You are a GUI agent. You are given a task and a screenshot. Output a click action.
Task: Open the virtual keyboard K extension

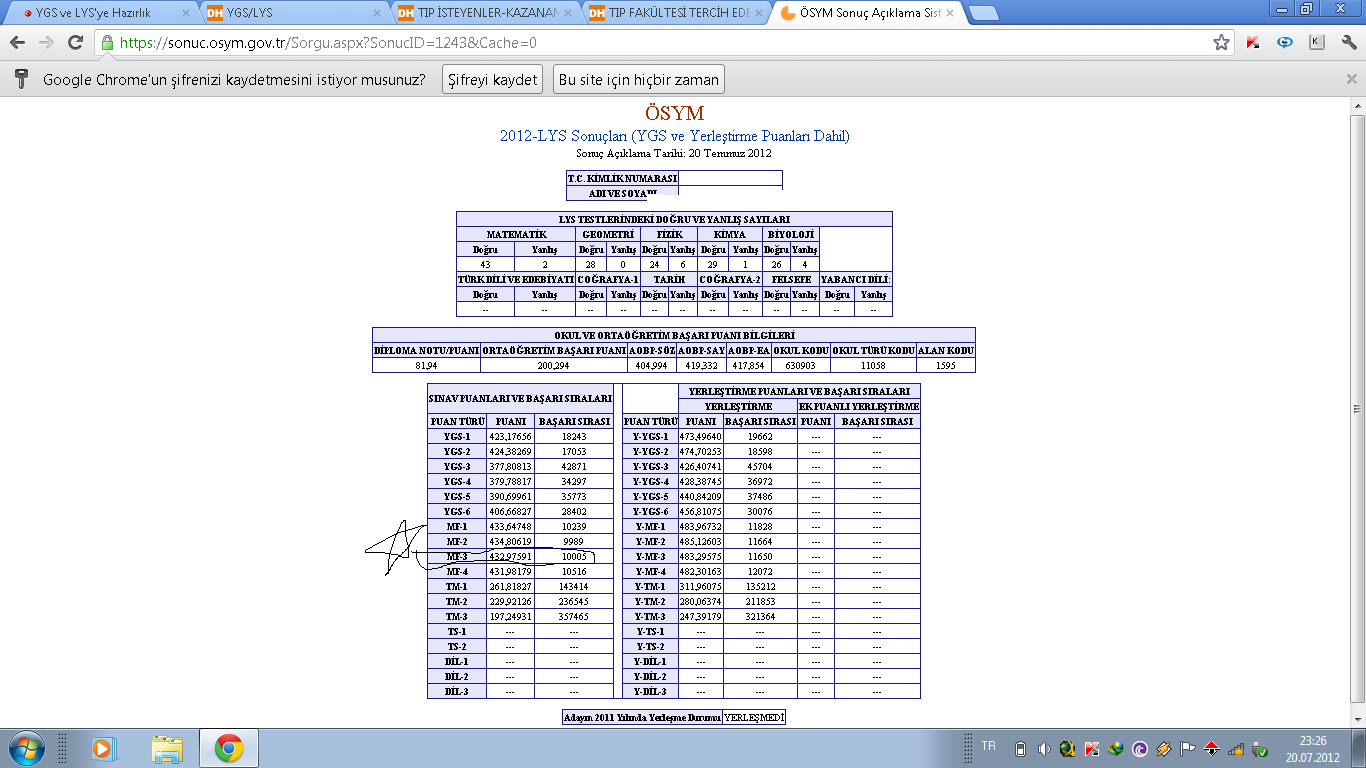[1317, 43]
